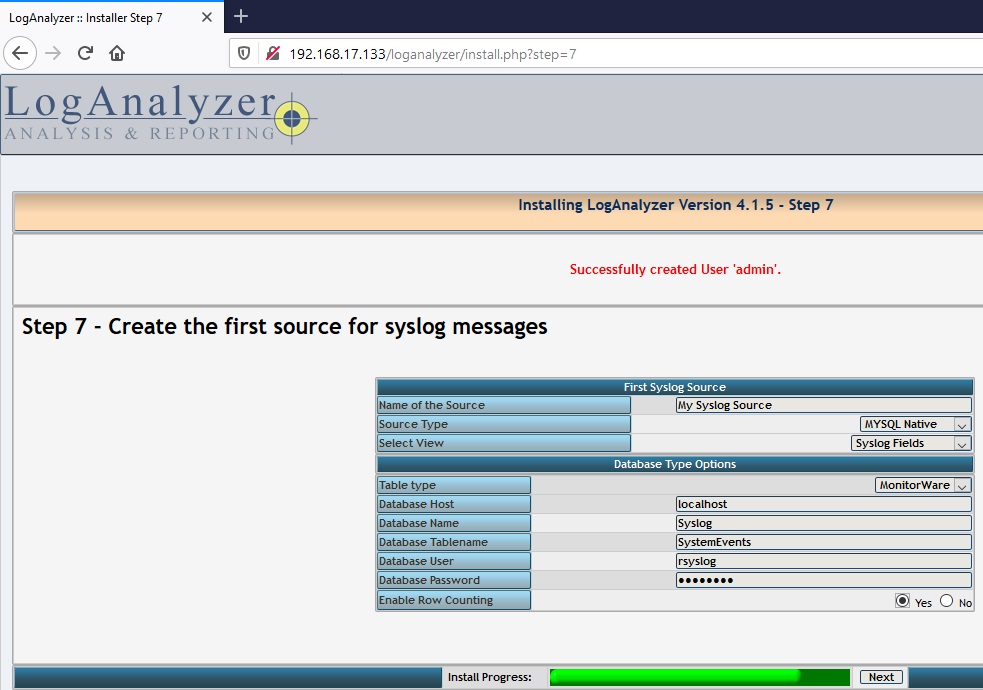The image size is (983, 690).
Task: Go back with the browser back arrow
Action: click(x=20, y=53)
